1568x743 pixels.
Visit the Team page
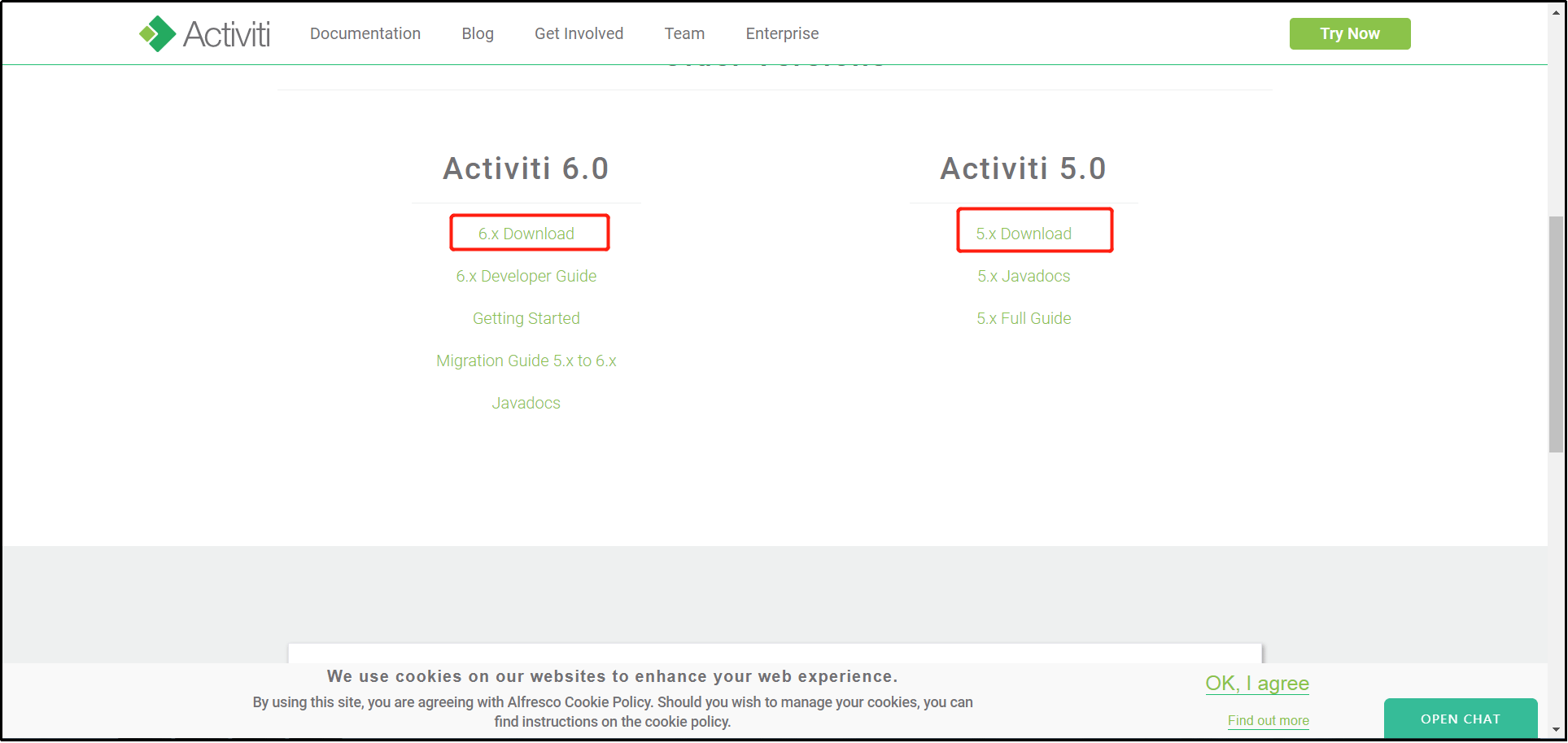(684, 33)
